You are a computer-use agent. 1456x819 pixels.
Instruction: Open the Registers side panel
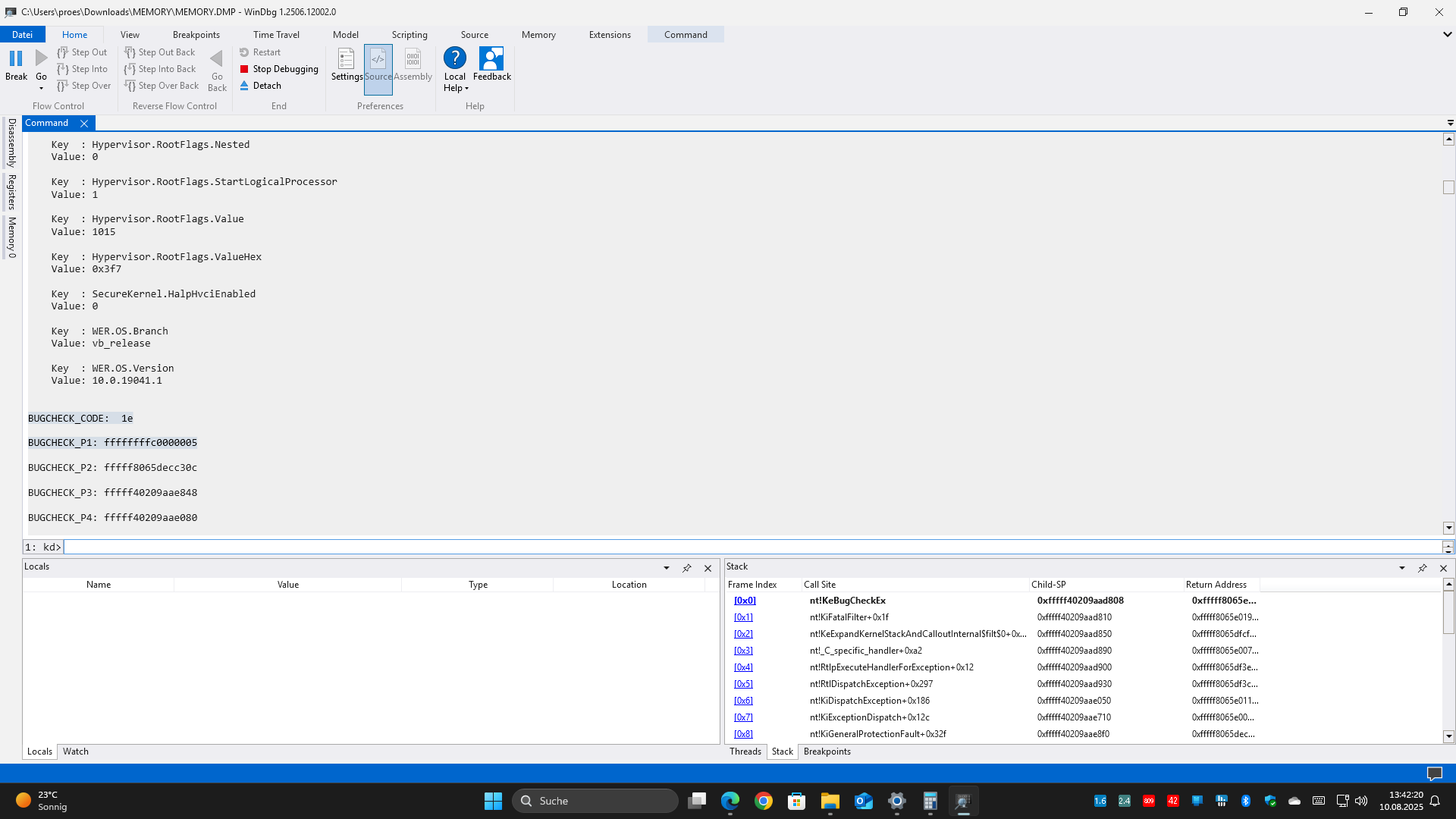coord(11,192)
